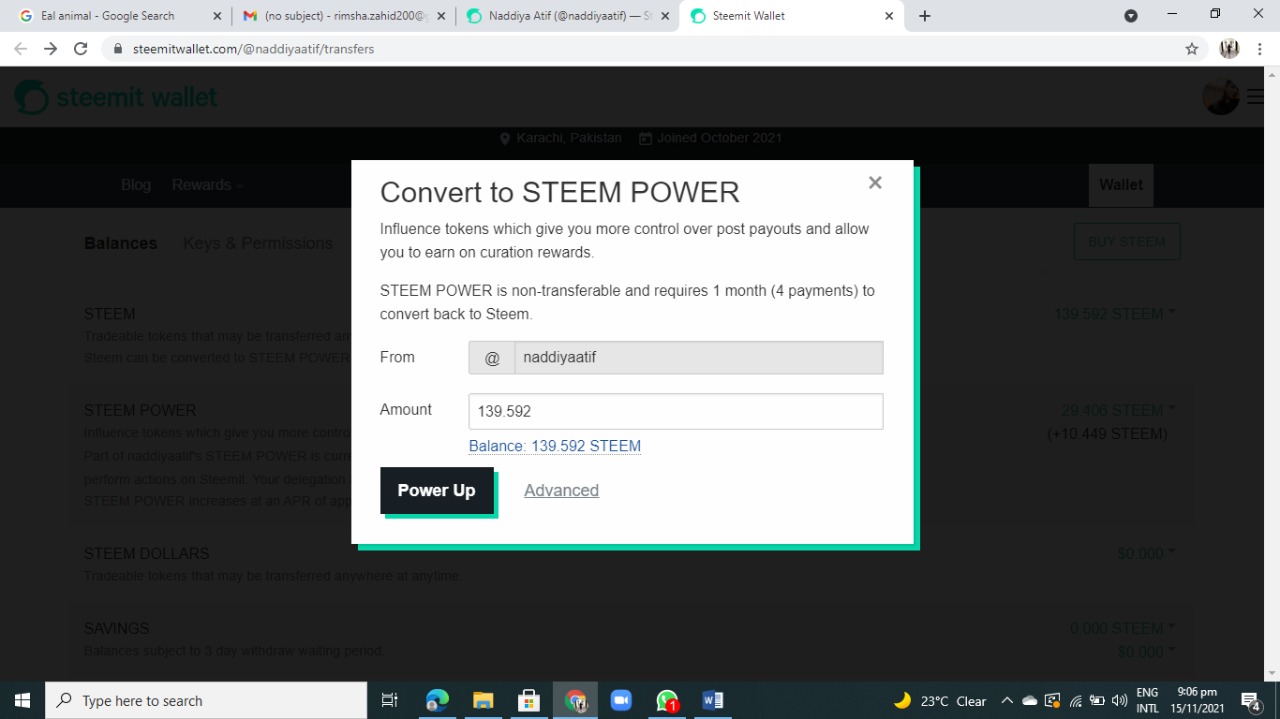Open Chrome profile avatar
The height and width of the screenshot is (719, 1280).
click(1230, 49)
